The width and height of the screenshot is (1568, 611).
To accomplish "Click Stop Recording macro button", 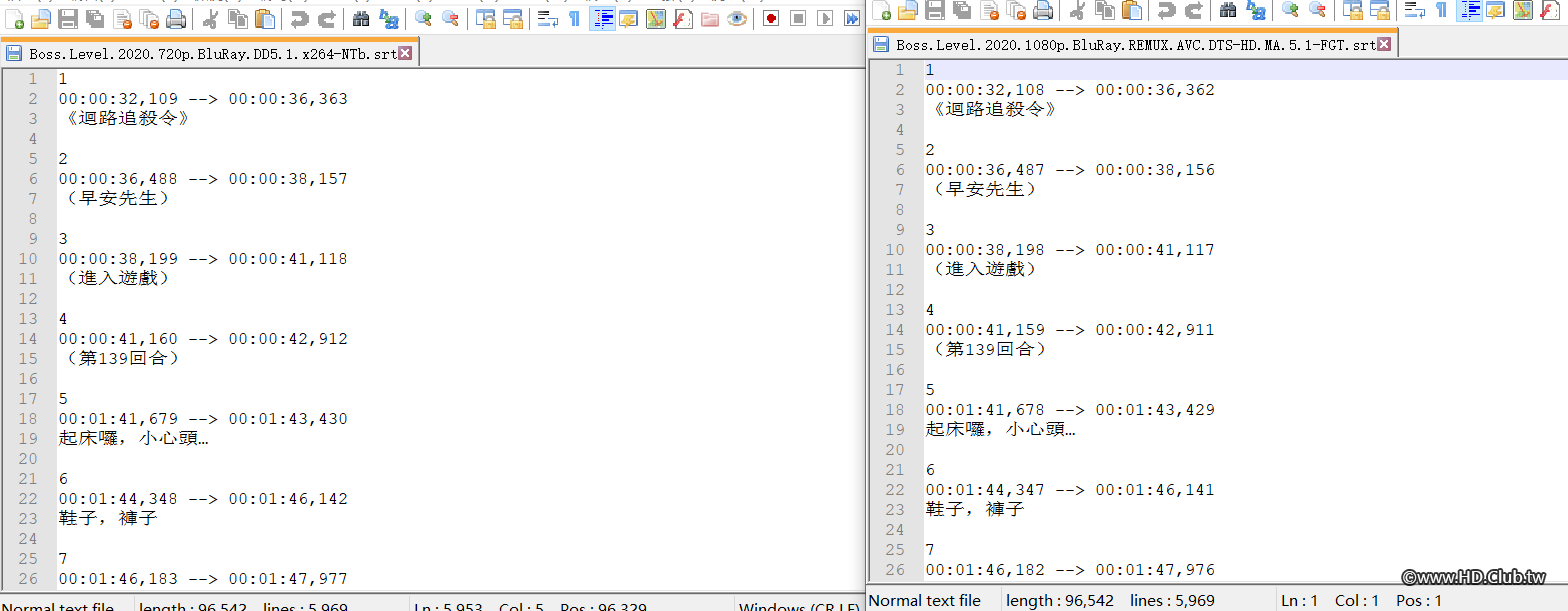I will [x=798, y=19].
